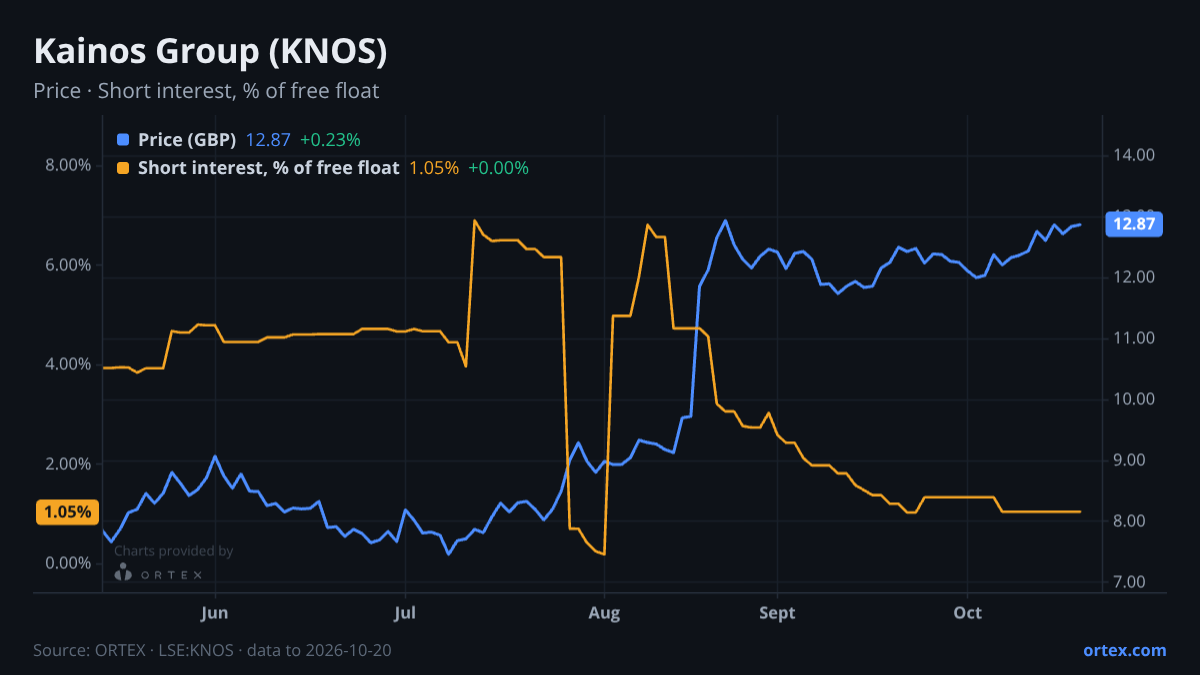Click the Jun label on the x-axis
Image resolution: width=1200 pixels, height=675 pixels.
(x=215, y=612)
